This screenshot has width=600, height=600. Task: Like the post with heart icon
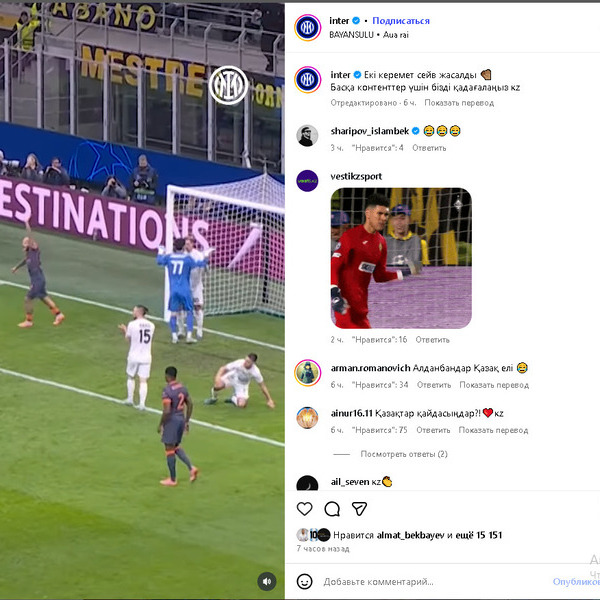click(x=305, y=509)
